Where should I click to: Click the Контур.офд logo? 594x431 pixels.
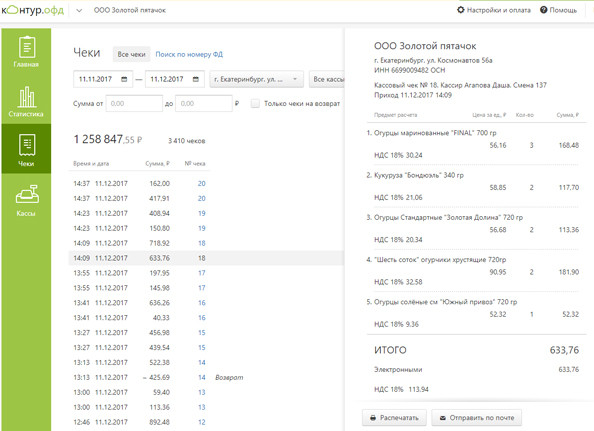pyautogui.click(x=33, y=10)
